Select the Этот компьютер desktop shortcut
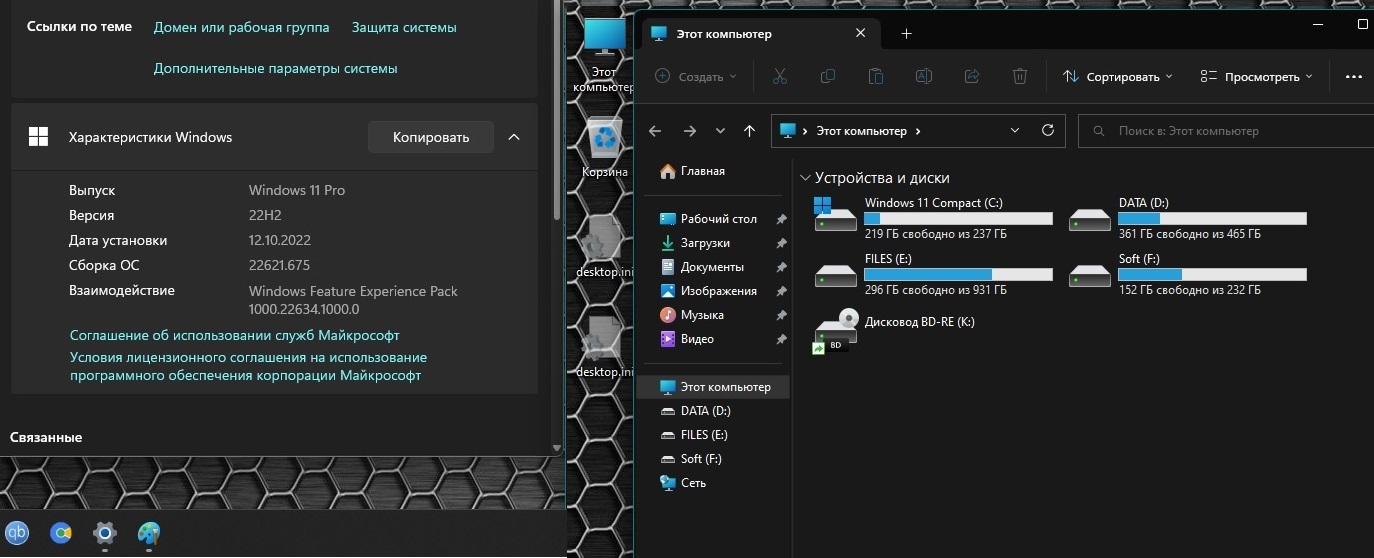This screenshot has height=558, width=1374. (x=604, y=56)
